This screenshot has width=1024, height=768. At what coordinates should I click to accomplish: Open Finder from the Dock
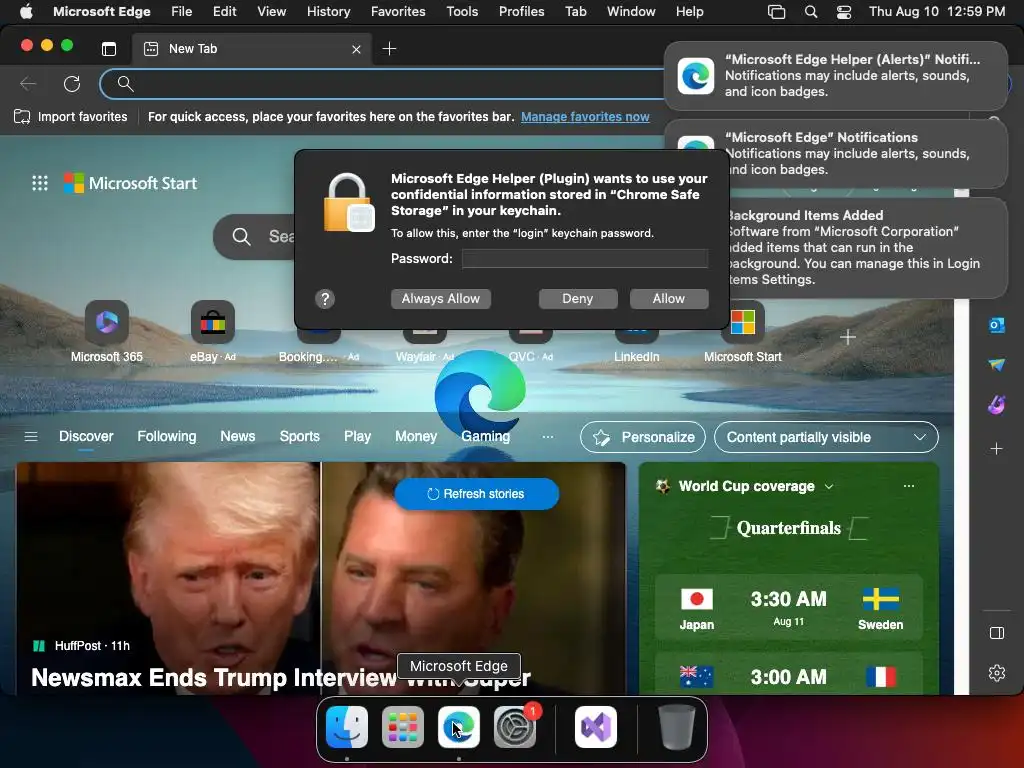pos(347,727)
